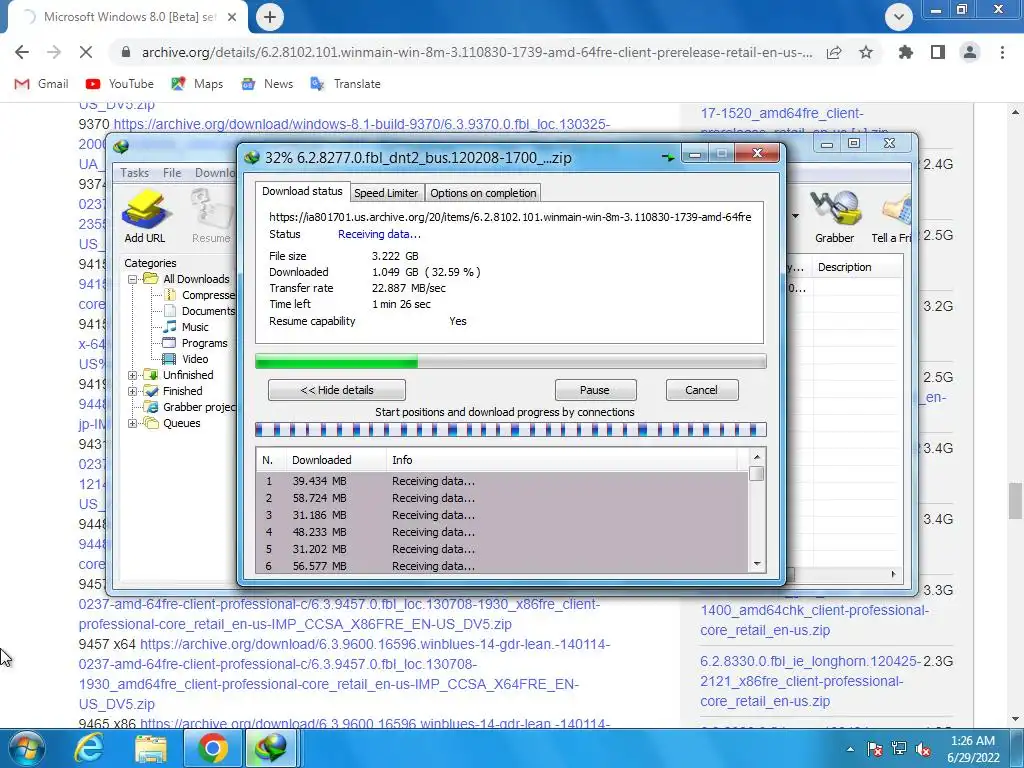
Task: Open Chrome three-dot menu
Action: [x=1002, y=52]
